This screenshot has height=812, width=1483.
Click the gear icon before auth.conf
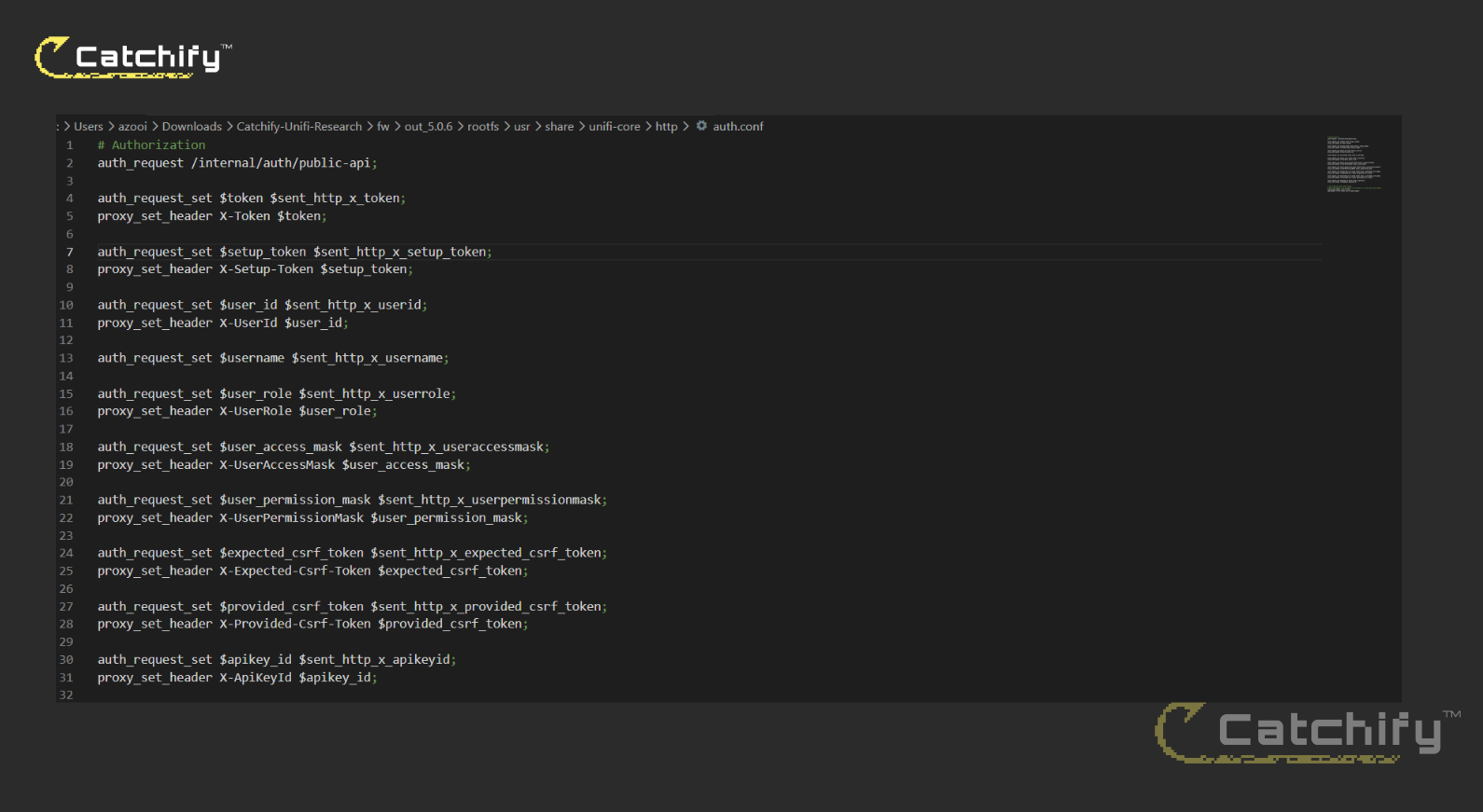click(x=701, y=126)
